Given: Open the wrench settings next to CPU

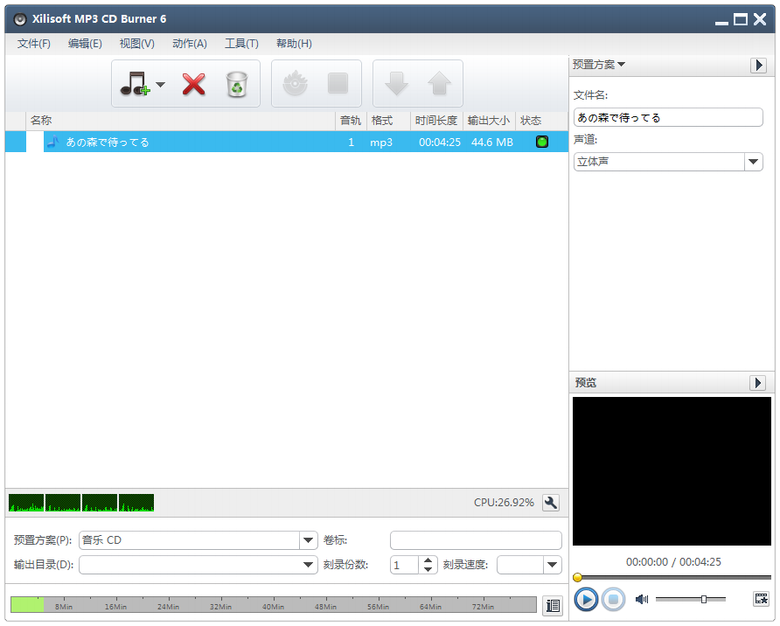Looking at the screenshot, I should click(550, 502).
